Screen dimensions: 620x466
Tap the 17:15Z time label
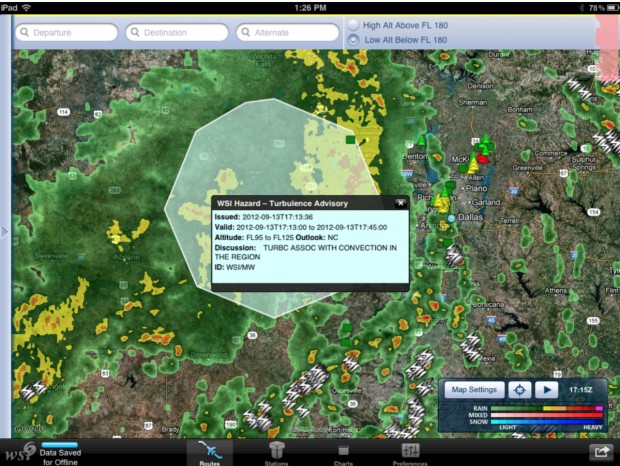580,390
